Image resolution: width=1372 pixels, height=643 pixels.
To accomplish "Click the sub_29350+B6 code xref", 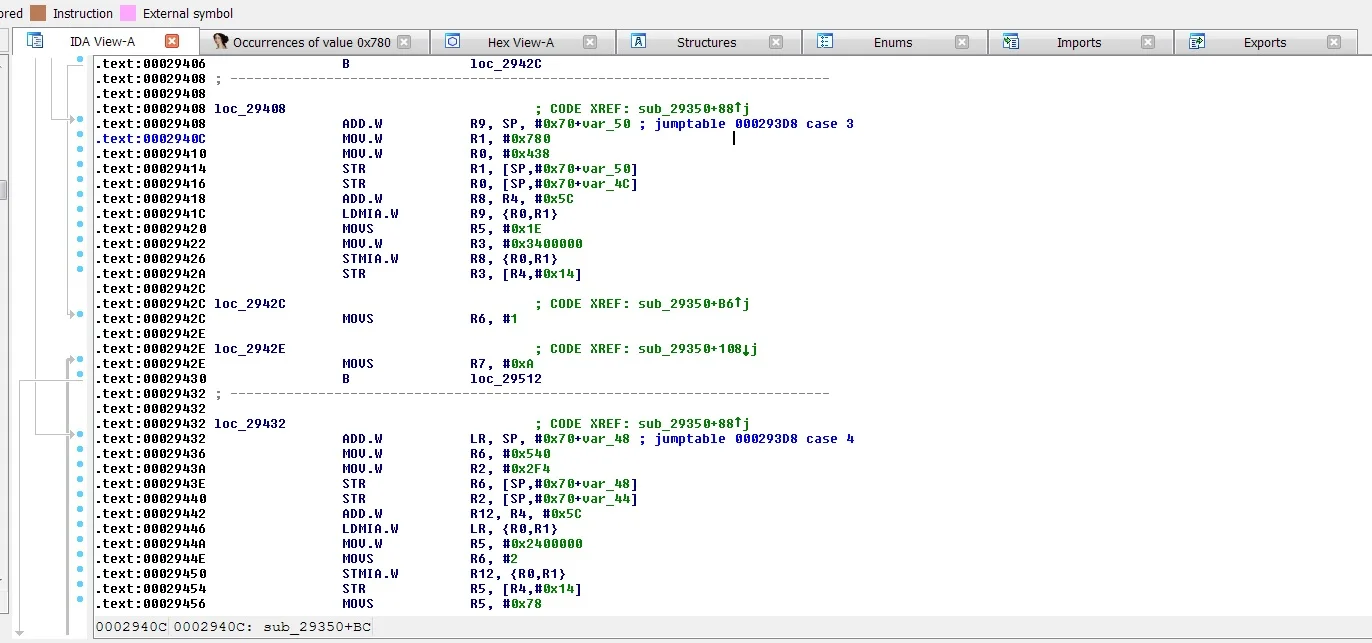I will (692, 304).
